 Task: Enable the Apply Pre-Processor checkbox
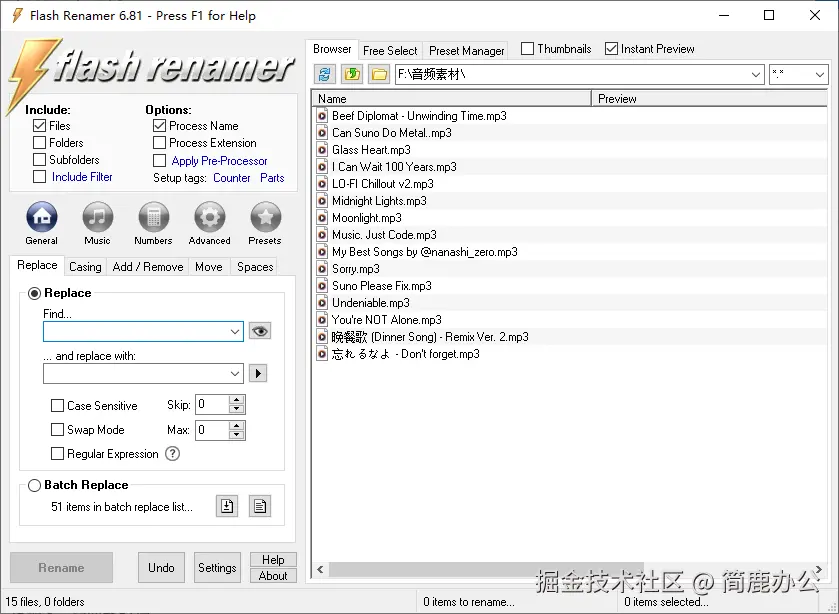point(159,161)
